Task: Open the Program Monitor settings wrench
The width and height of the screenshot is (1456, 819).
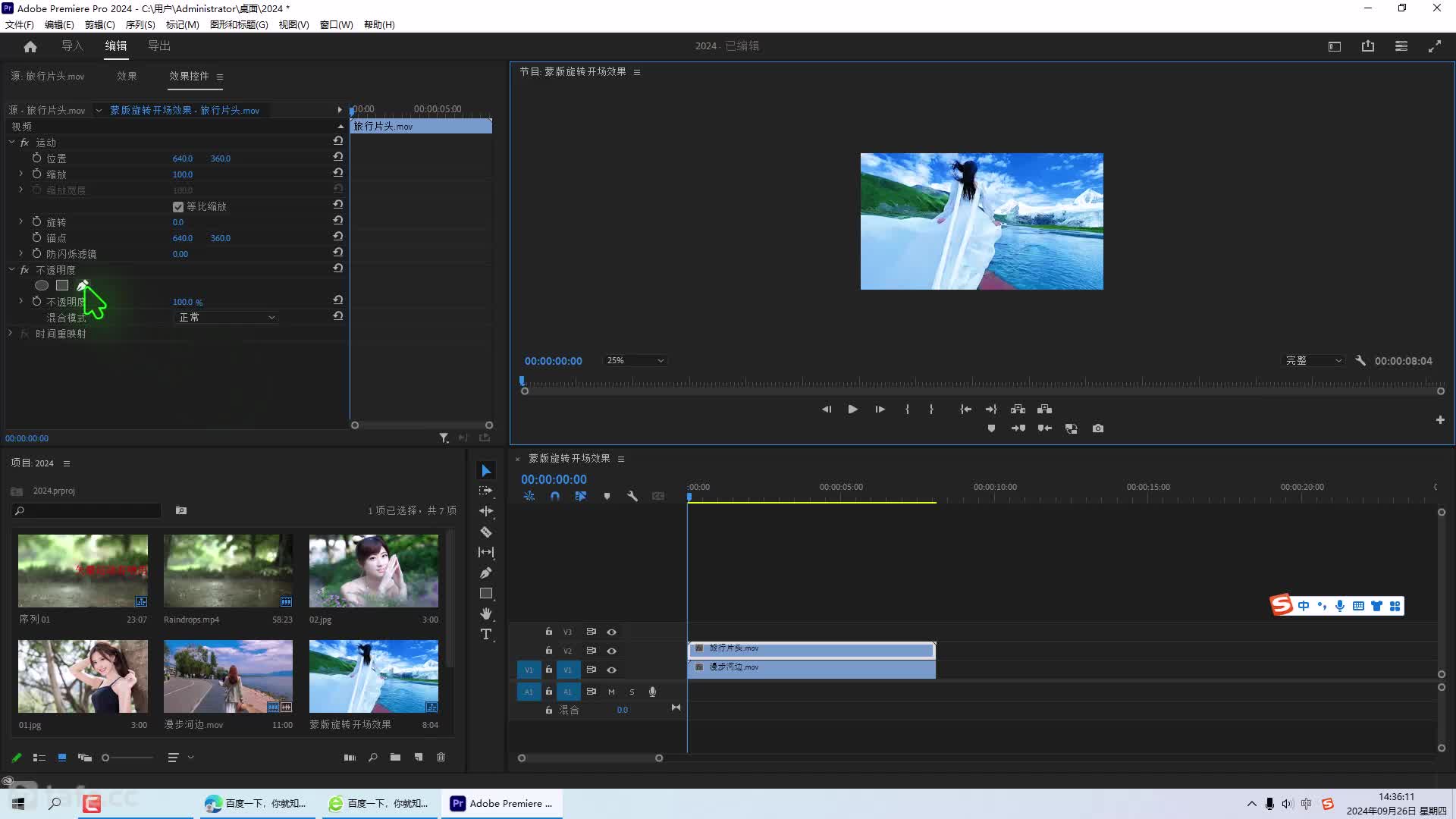Action: [1360, 361]
